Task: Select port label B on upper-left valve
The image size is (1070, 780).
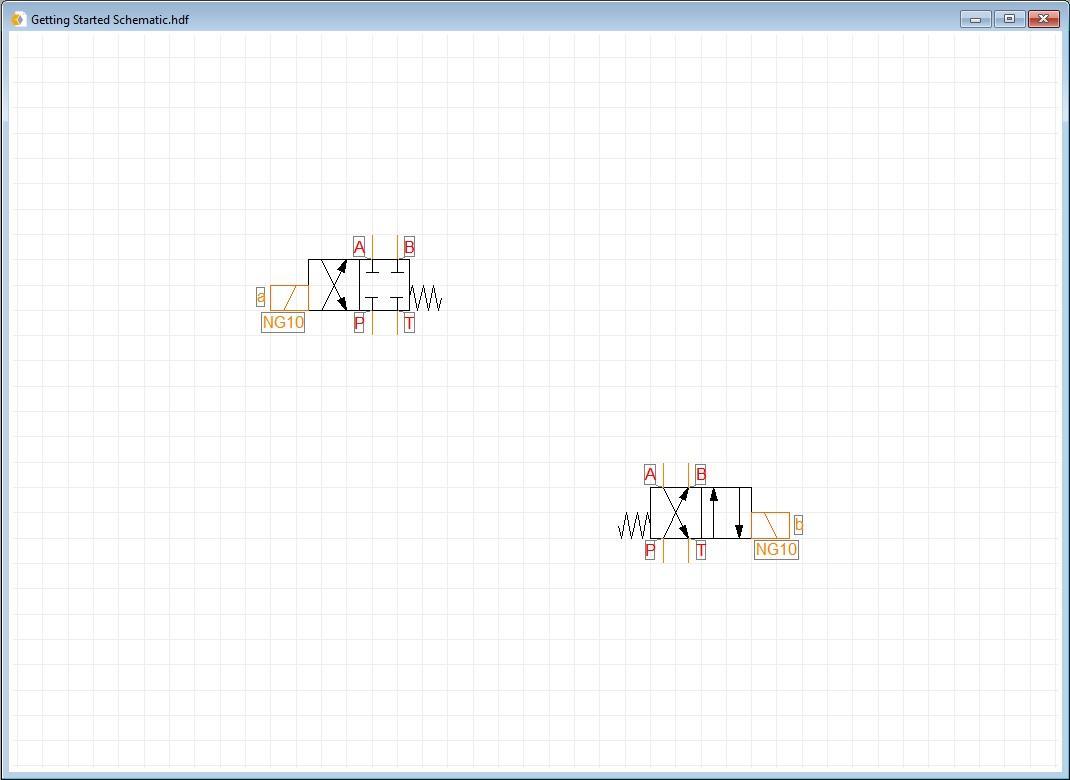Action: click(x=409, y=246)
